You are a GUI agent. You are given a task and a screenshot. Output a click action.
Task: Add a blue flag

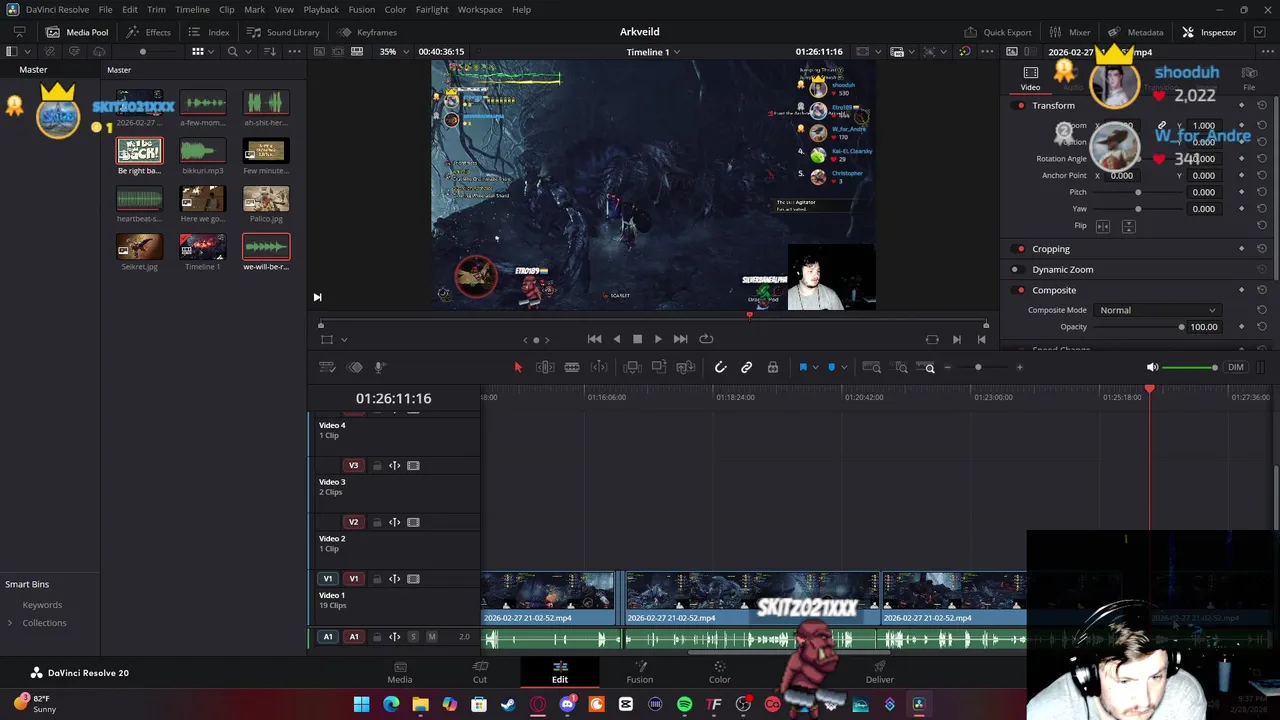point(802,368)
